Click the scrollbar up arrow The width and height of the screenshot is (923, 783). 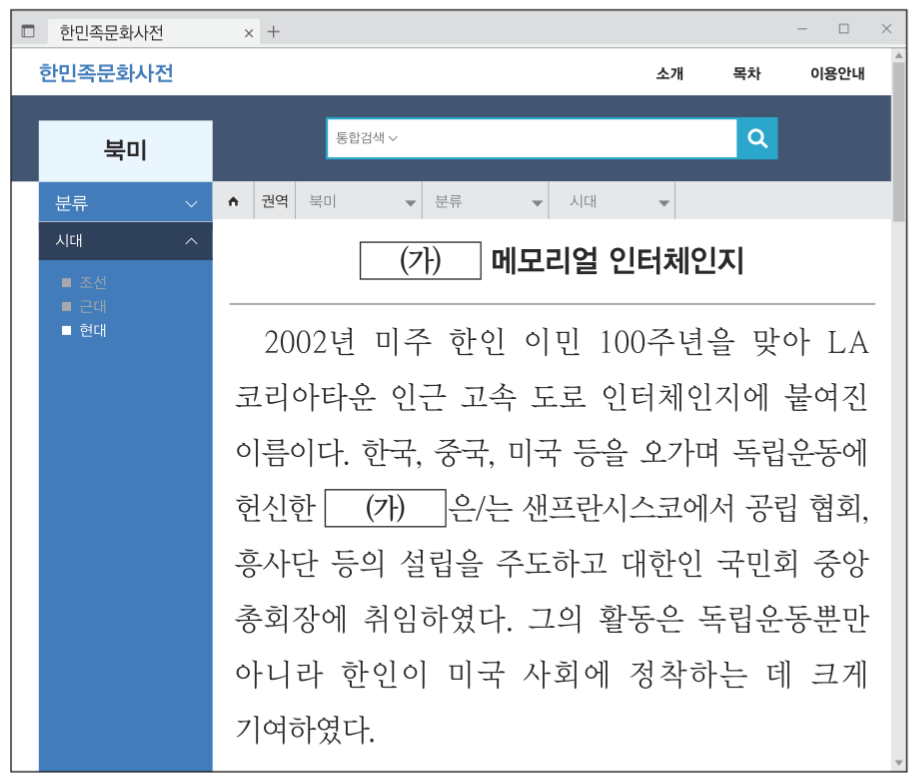pyautogui.click(x=899, y=55)
